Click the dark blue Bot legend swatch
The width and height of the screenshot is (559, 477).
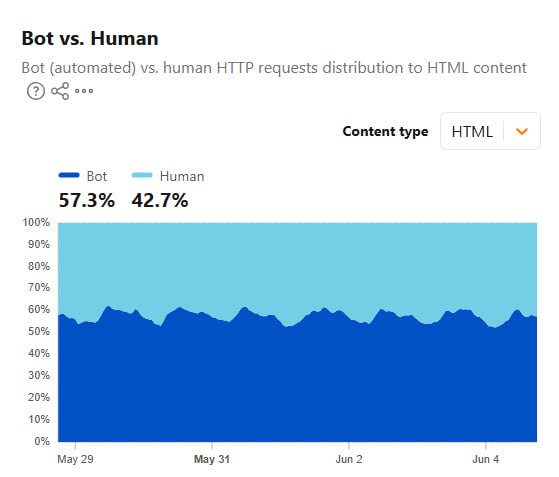point(69,175)
